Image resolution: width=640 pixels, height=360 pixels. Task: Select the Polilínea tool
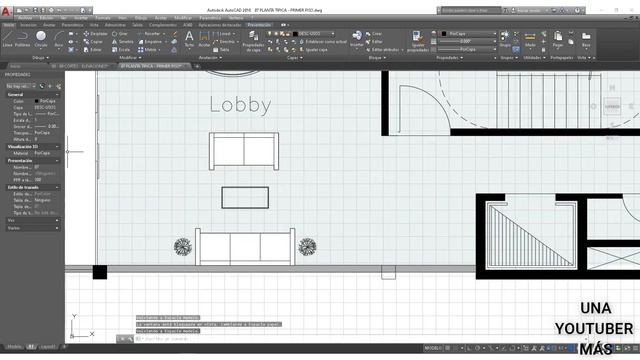coord(22,39)
